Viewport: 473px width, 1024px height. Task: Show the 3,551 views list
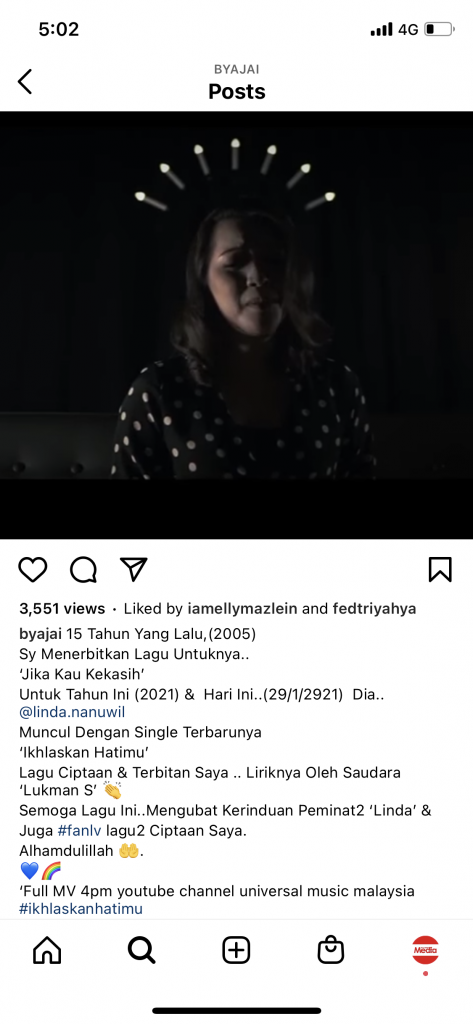coord(62,609)
